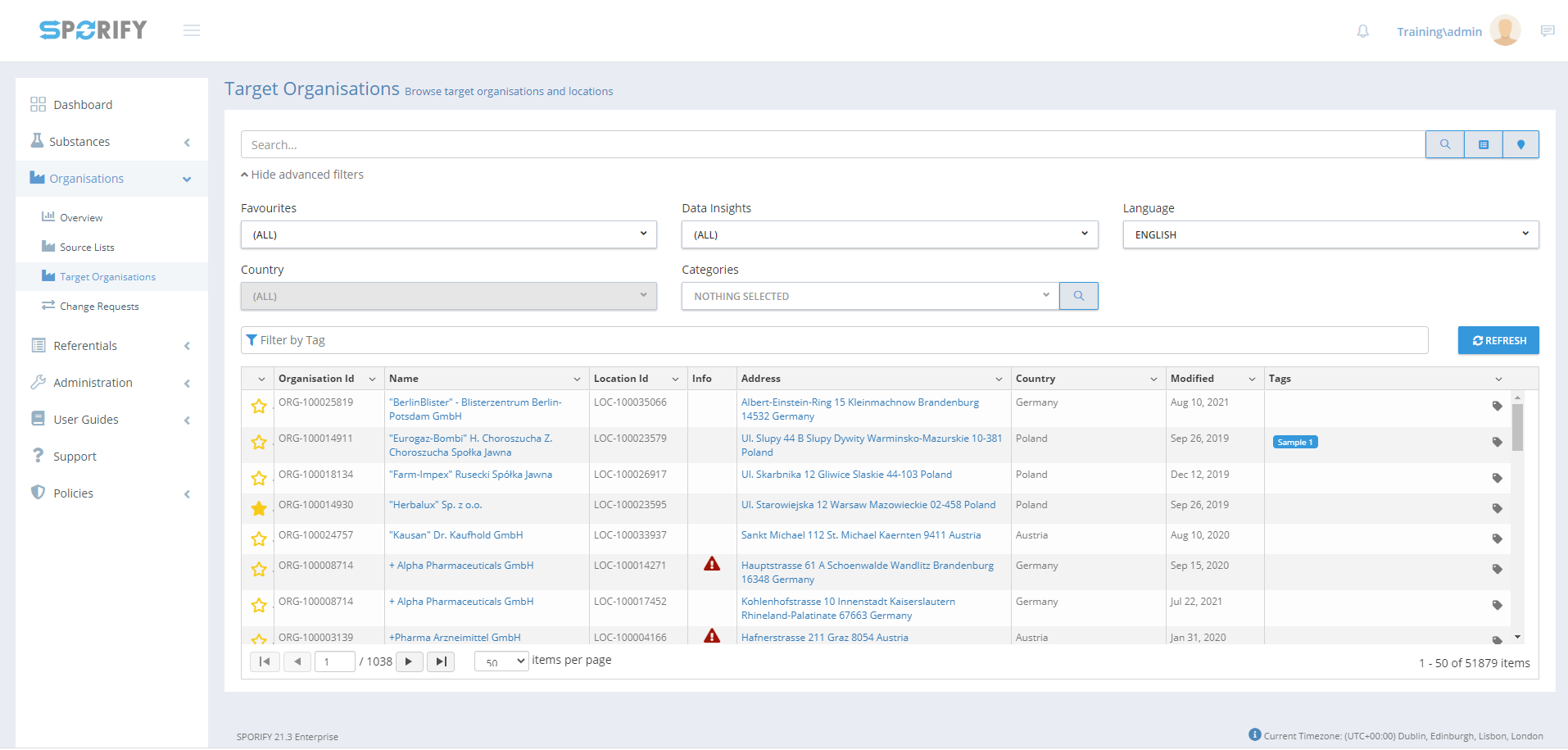Screen dimensions: 1568x750
Task: Toggle the hamburger sidebar menu
Action: [x=192, y=31]
